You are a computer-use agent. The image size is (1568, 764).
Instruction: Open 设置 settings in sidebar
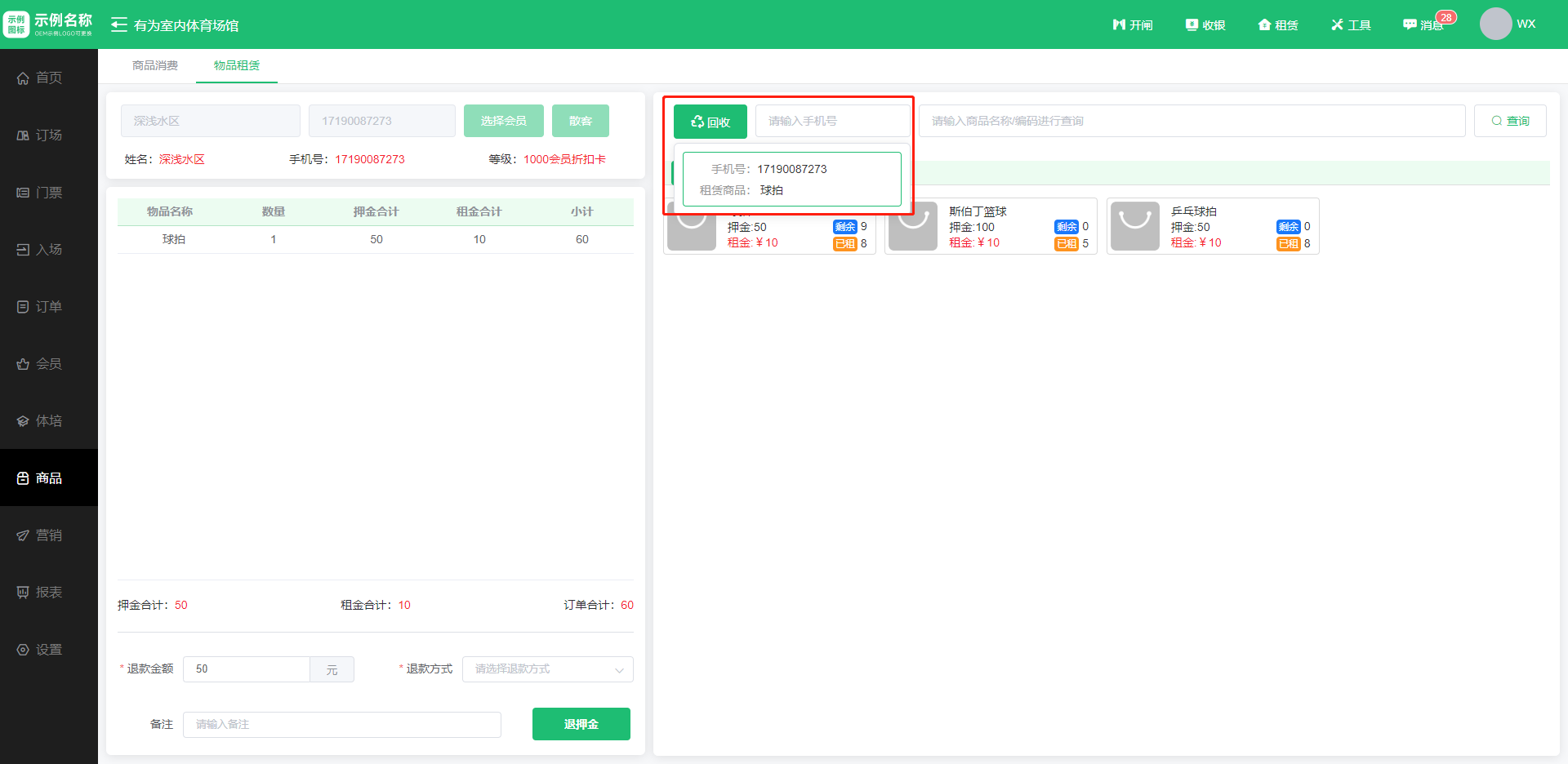click(40, 650)
